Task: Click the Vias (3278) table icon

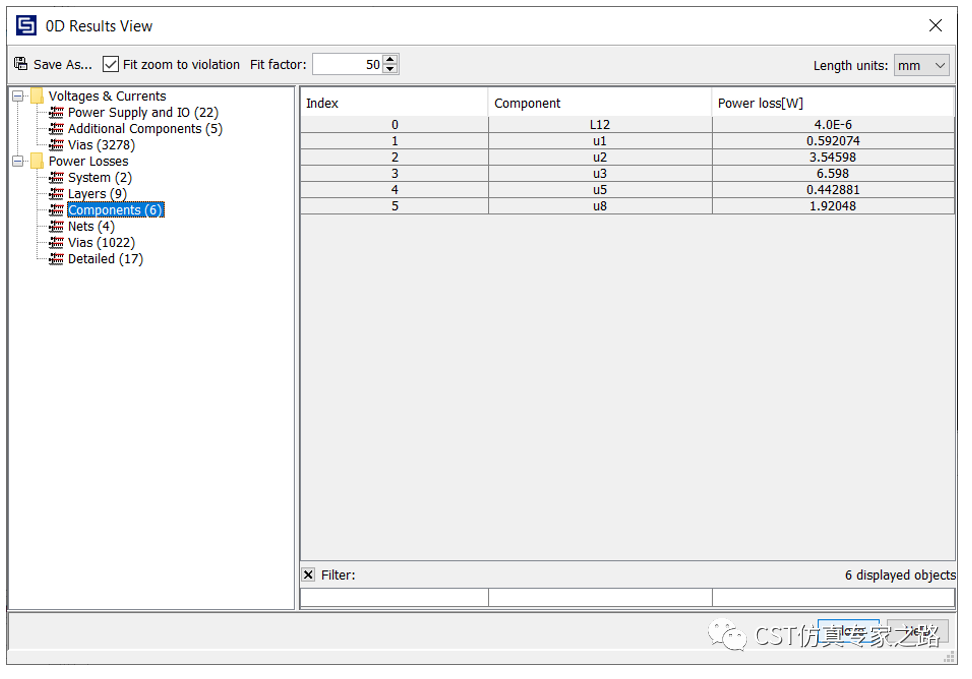Action: tap(56, 144)
